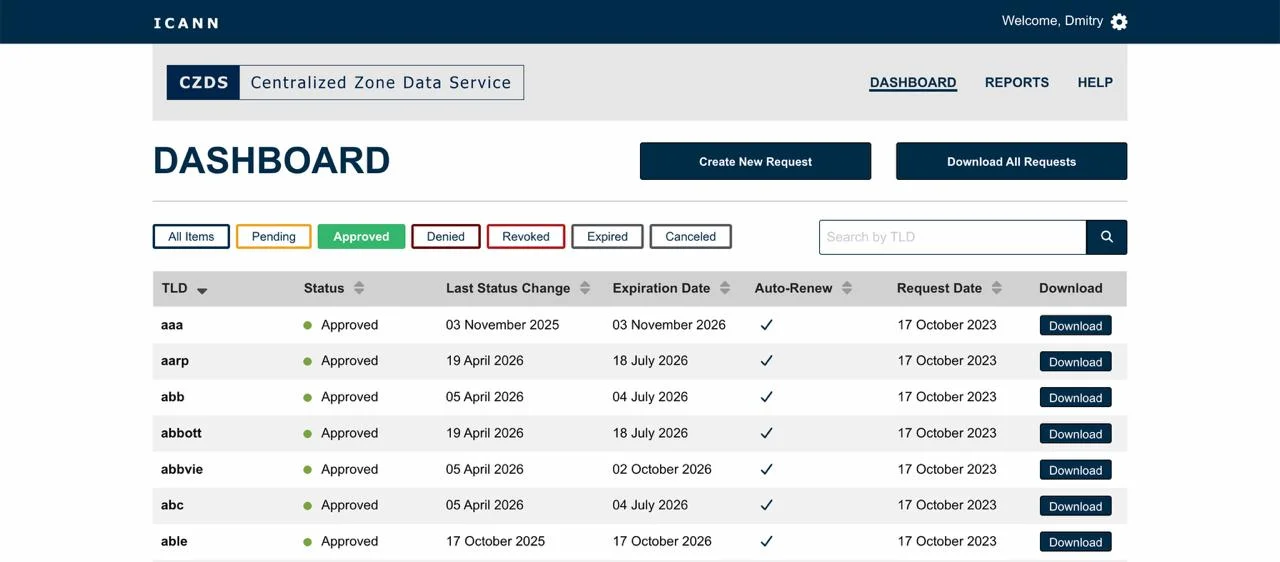1280x562 pixels.
Task: Click the search magnifier button
Action: [x=1107, y=237]
